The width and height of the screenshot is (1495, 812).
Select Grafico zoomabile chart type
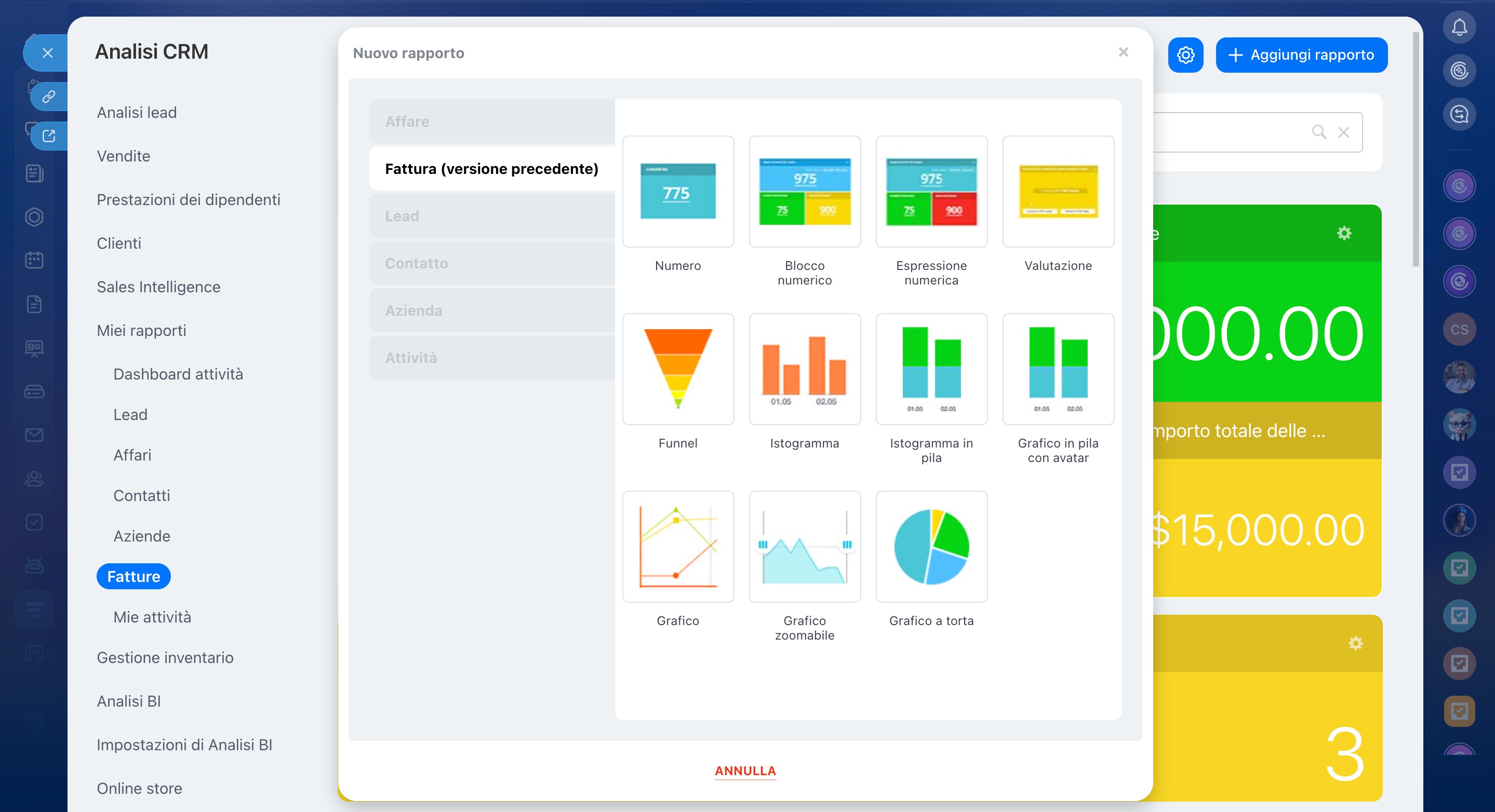804,546
